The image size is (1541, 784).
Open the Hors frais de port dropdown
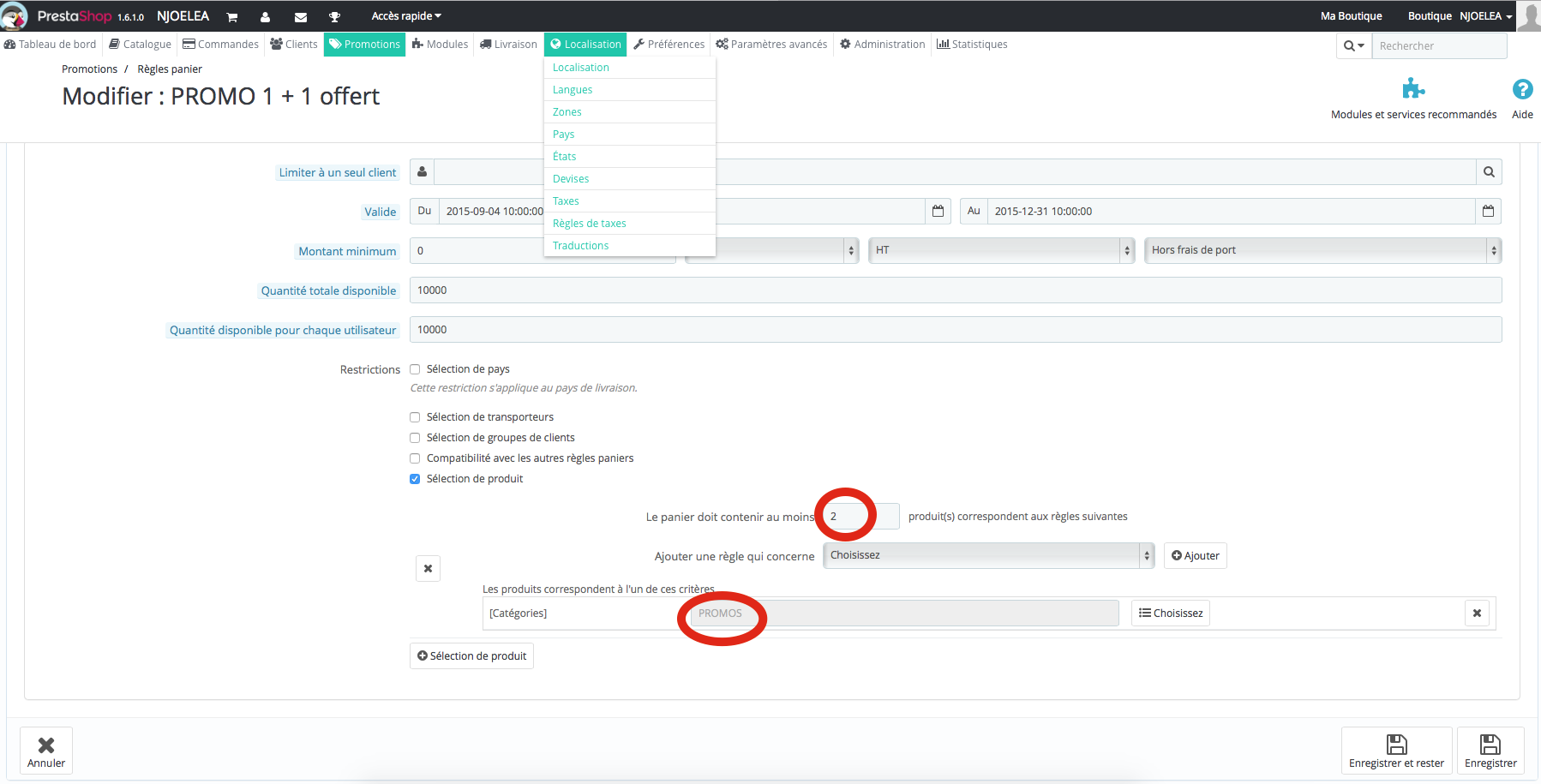coord(1323,250)
